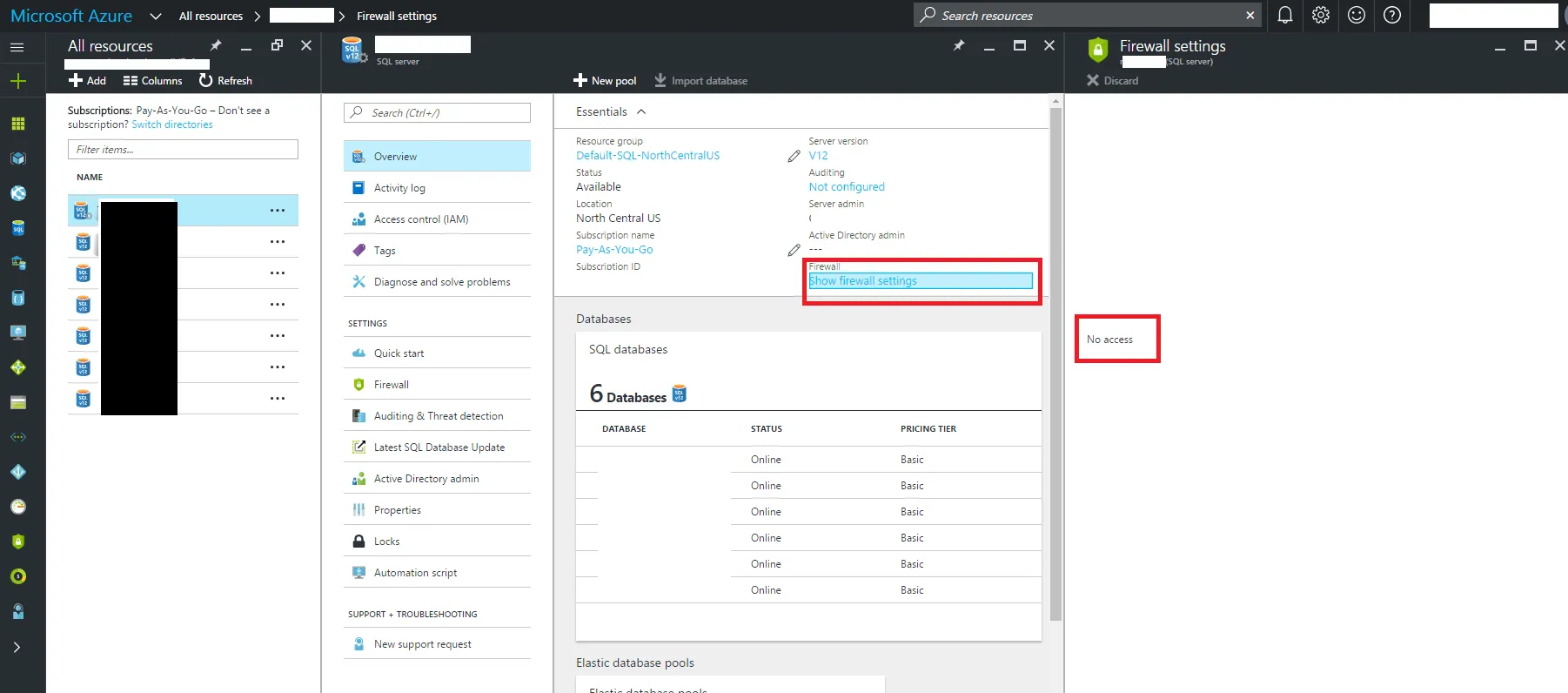Open App Services globe icon in sidebar
This screenshot has height=693, width=1568.
pyautogui.click(x=17, y=193)
